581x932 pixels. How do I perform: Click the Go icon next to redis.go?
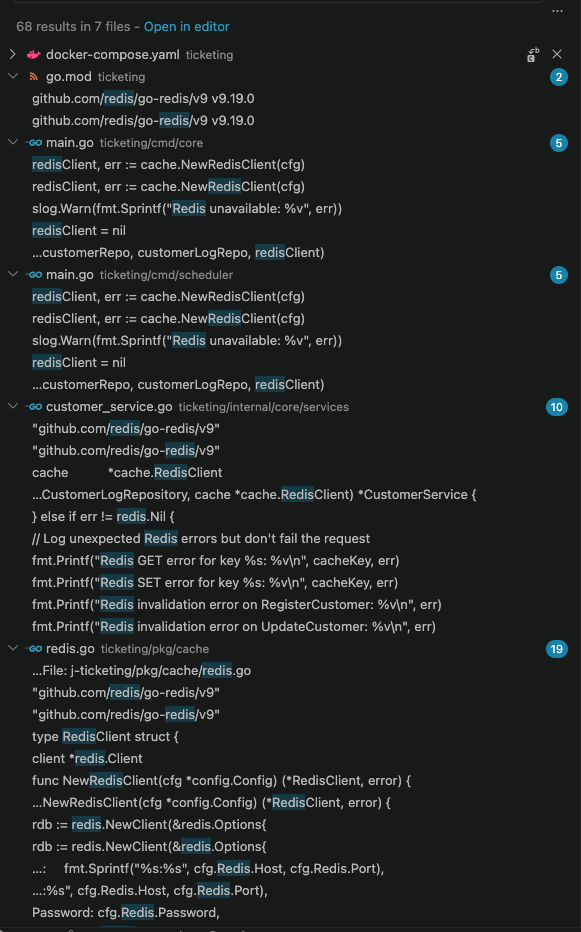tap(34, 648)
